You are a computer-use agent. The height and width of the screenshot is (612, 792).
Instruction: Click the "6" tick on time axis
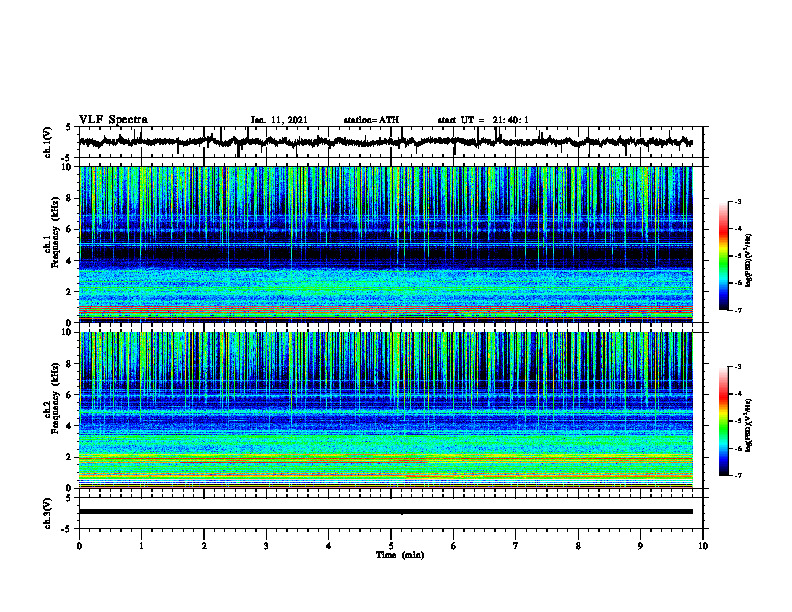tap(454, 546)
